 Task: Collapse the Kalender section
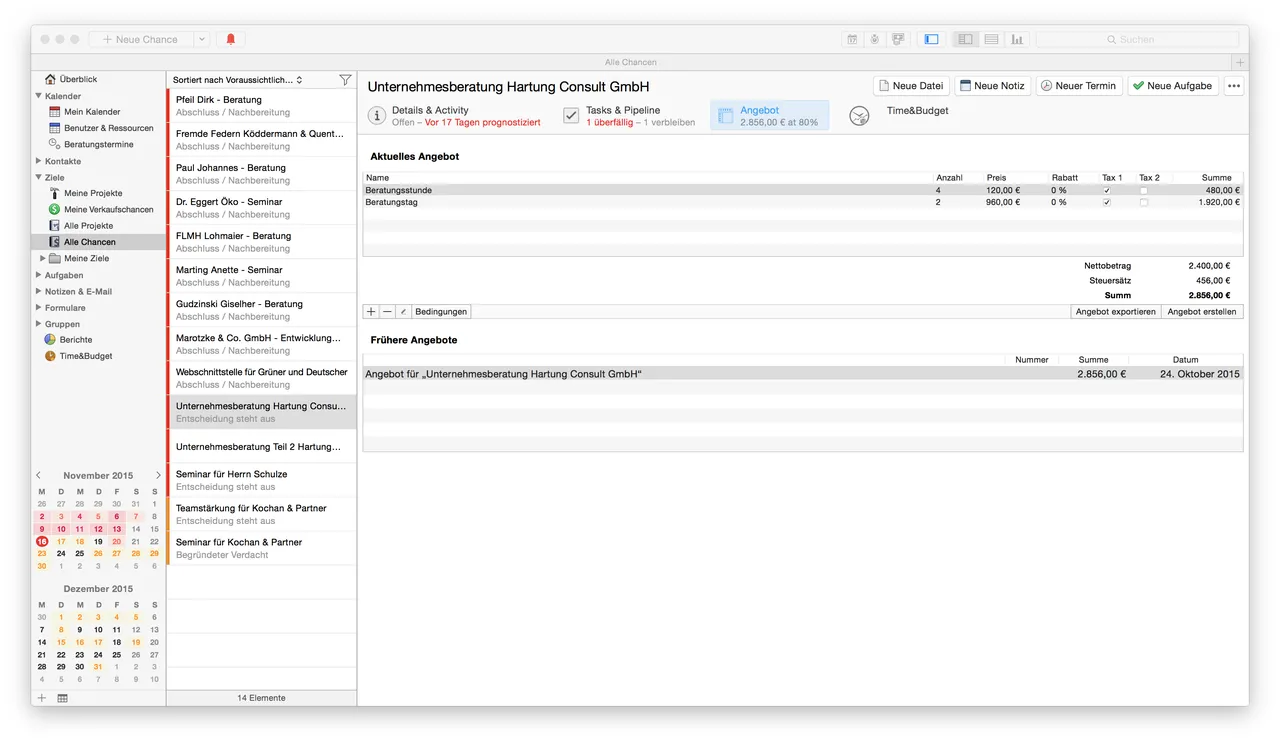point(38,96)
